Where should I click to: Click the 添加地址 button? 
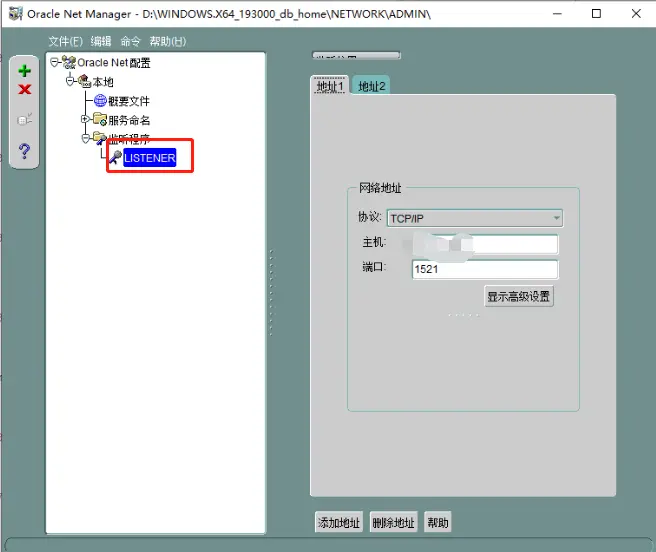click(x=338, y=522)
